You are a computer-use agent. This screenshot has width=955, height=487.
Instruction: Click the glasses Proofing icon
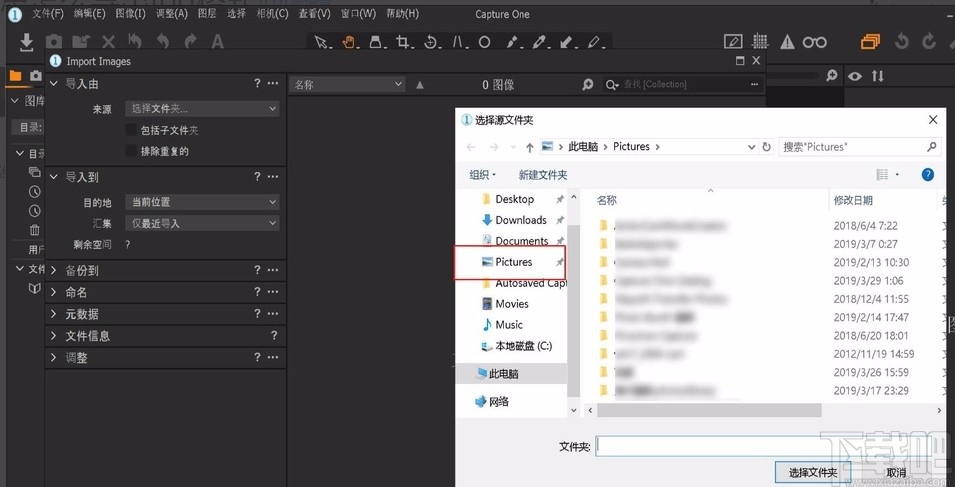pos(814,42)
